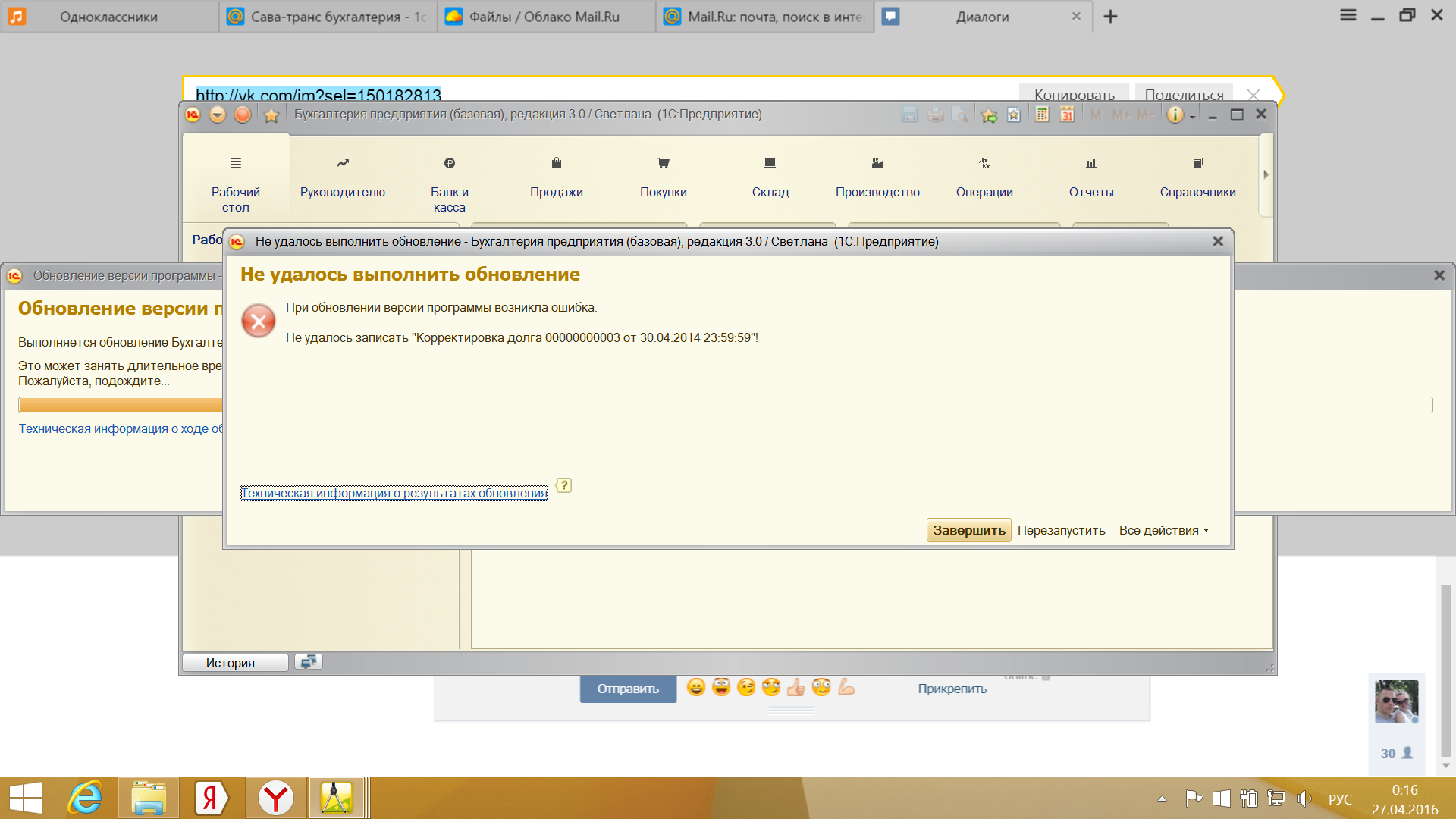
Task: Open the calendar icon in 1C toolbar
Action: click(1067, 115)
